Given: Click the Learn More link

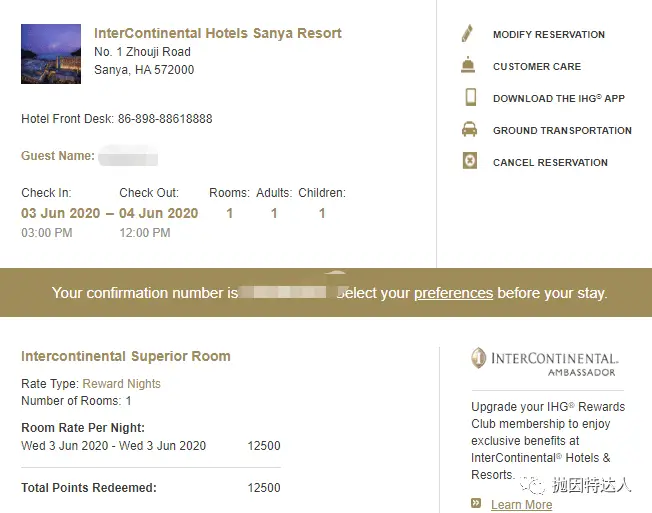Looking at the screenshot, I should coord(521,505).
